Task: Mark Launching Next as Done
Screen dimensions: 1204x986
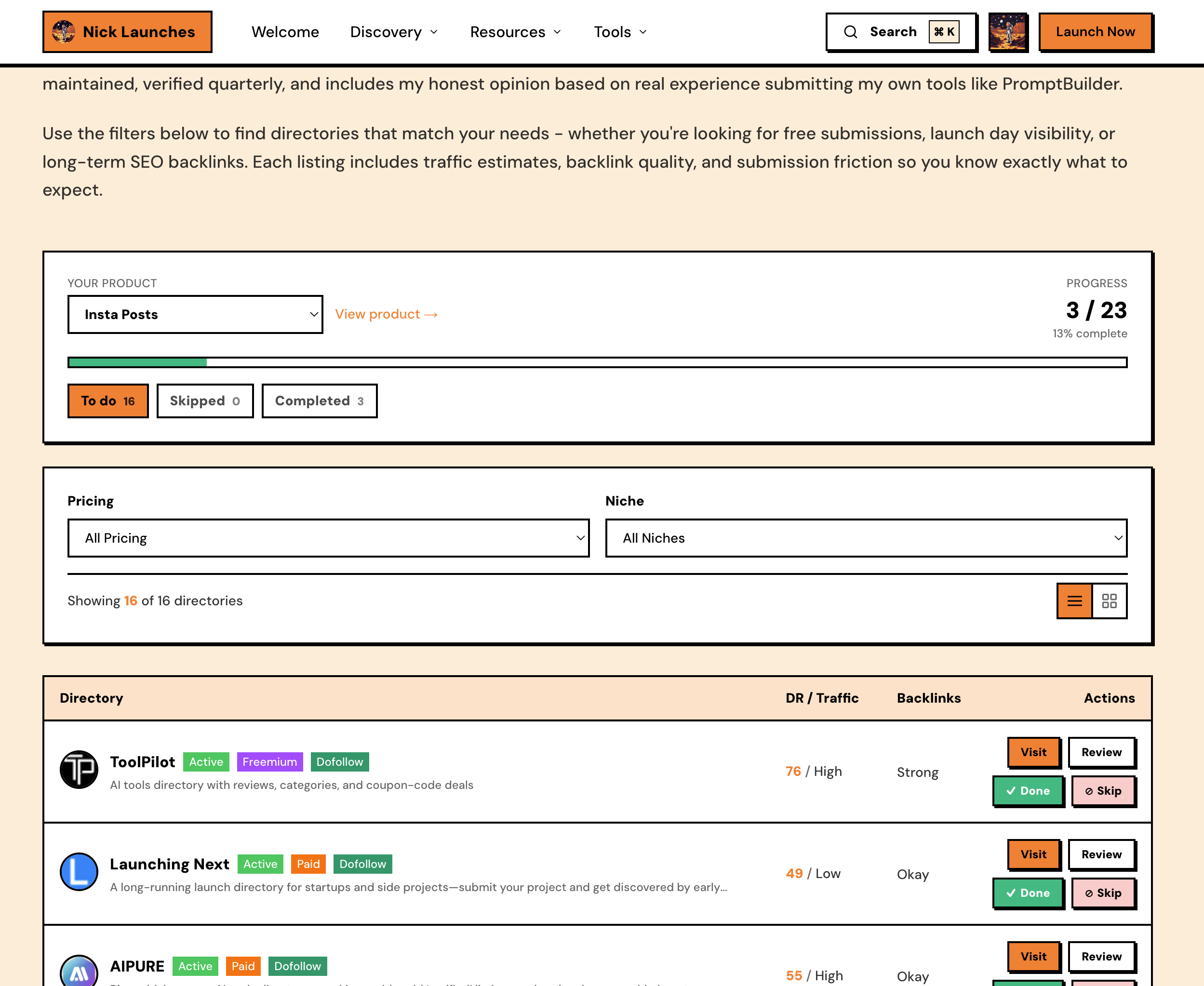Action: point(1028,893)
